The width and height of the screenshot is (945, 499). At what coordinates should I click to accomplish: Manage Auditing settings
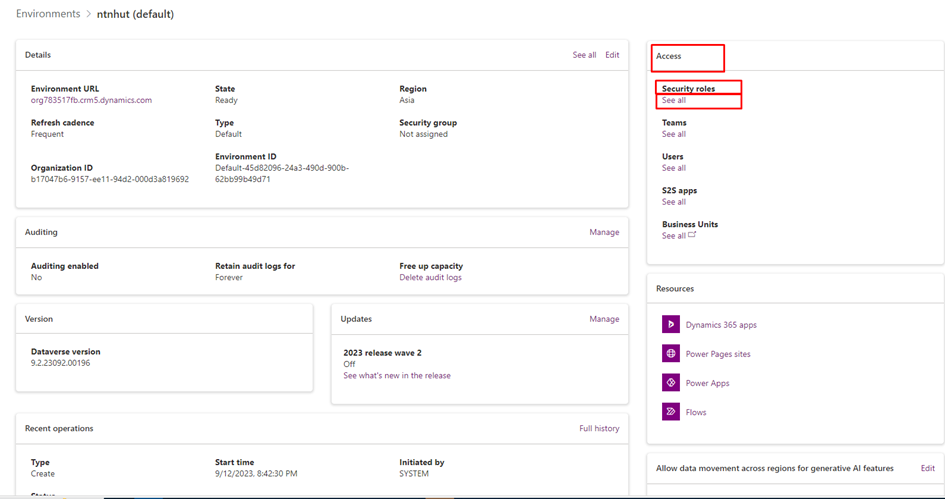(604, 232)
